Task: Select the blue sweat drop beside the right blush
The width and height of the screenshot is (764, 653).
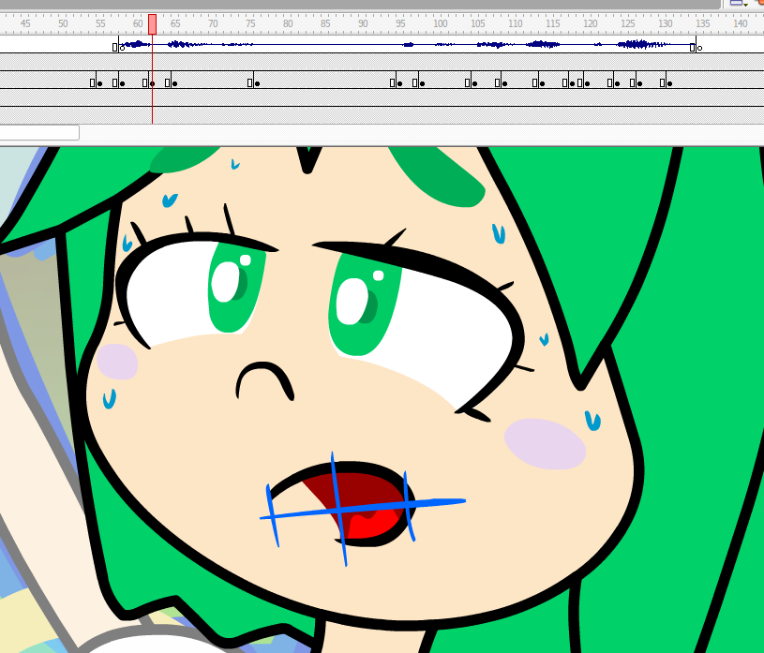Action: [x=593, y=420]
